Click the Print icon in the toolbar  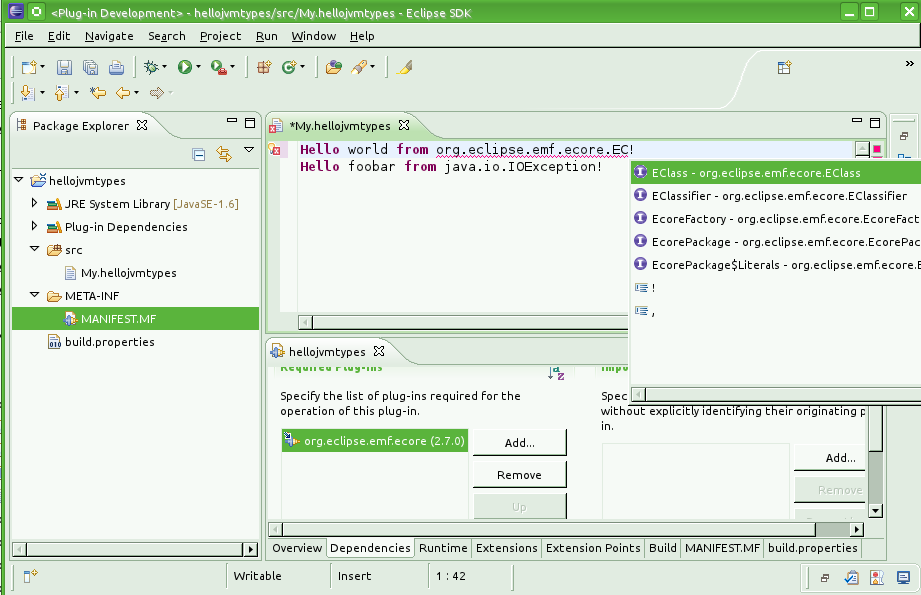(x=116, y=67)
